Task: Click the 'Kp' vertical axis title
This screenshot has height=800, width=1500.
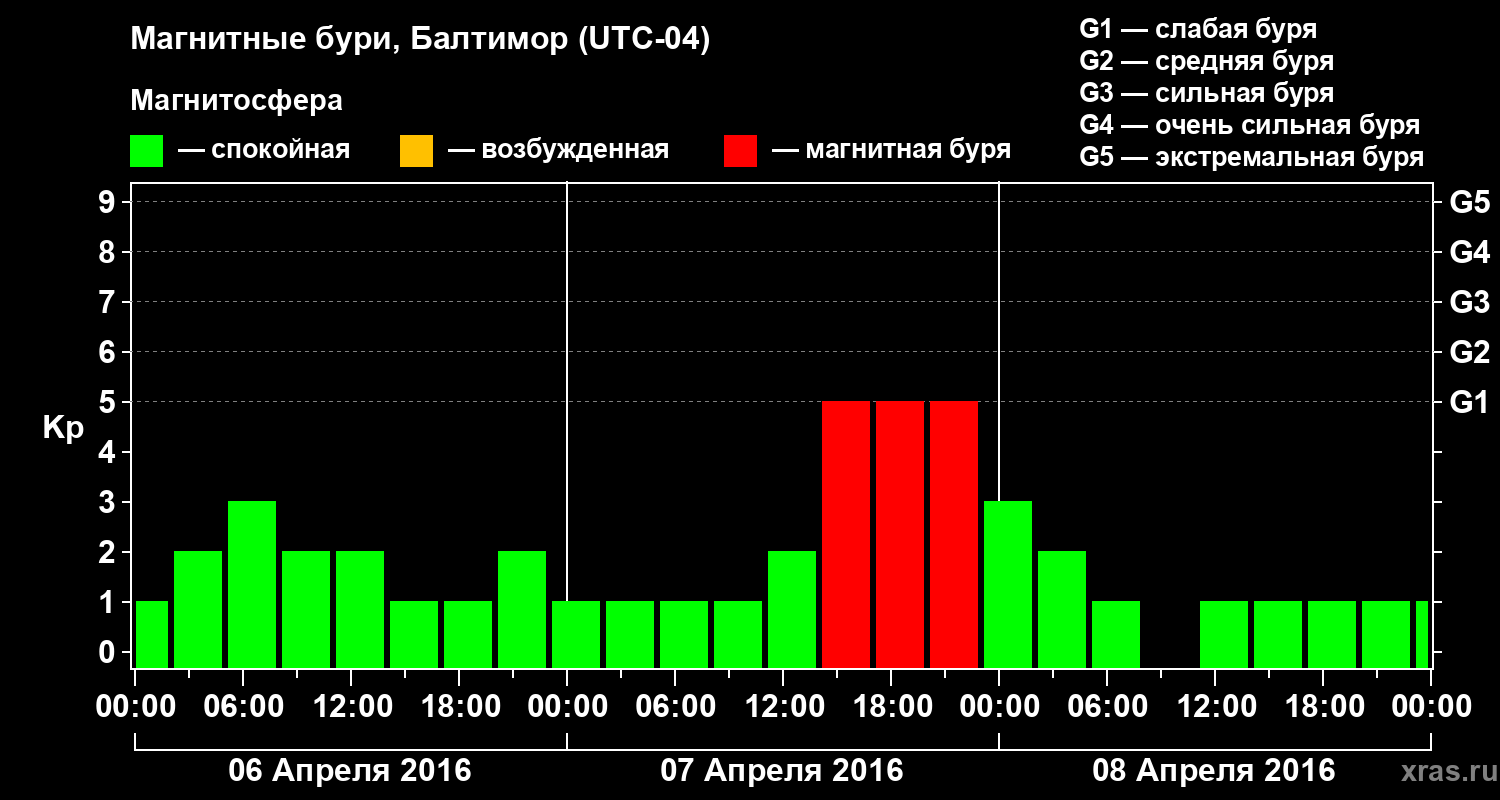Action: [63, 428]
